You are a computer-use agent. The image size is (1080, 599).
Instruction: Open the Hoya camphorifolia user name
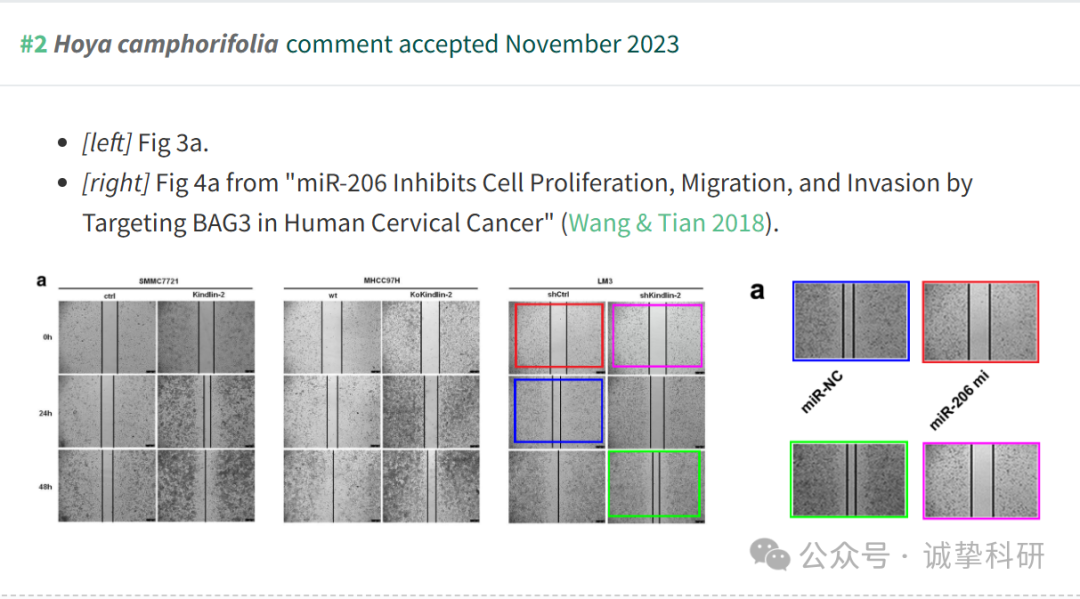166,44
